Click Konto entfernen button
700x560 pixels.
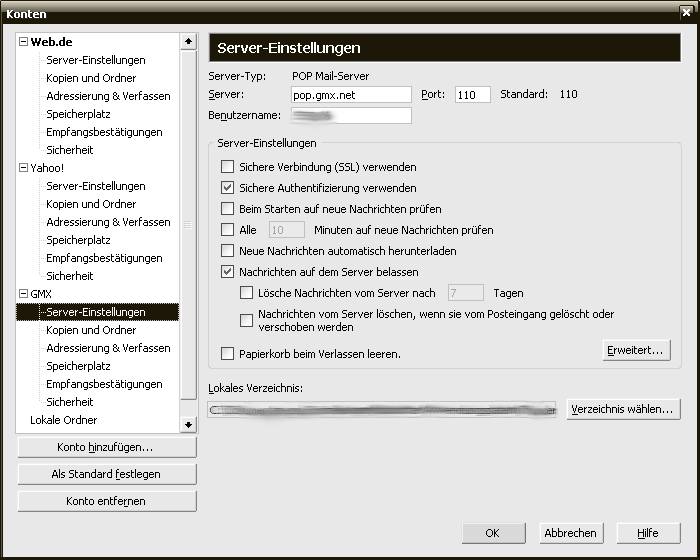click(x=107, y=501)
